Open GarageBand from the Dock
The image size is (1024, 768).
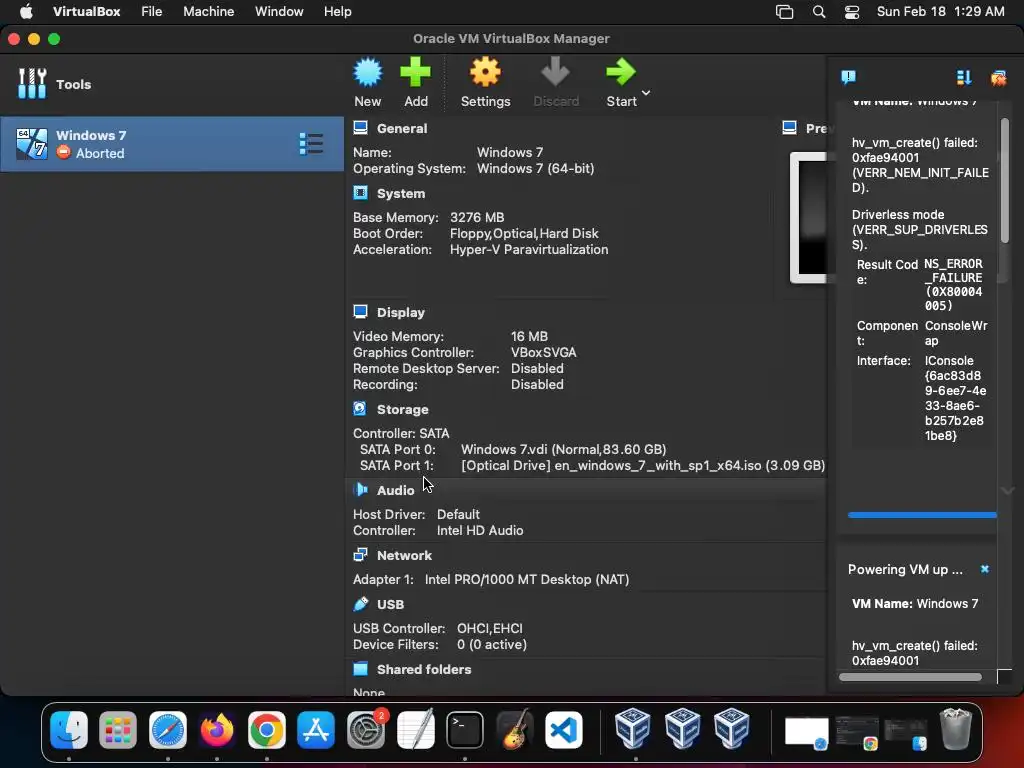tap(515, 729)
